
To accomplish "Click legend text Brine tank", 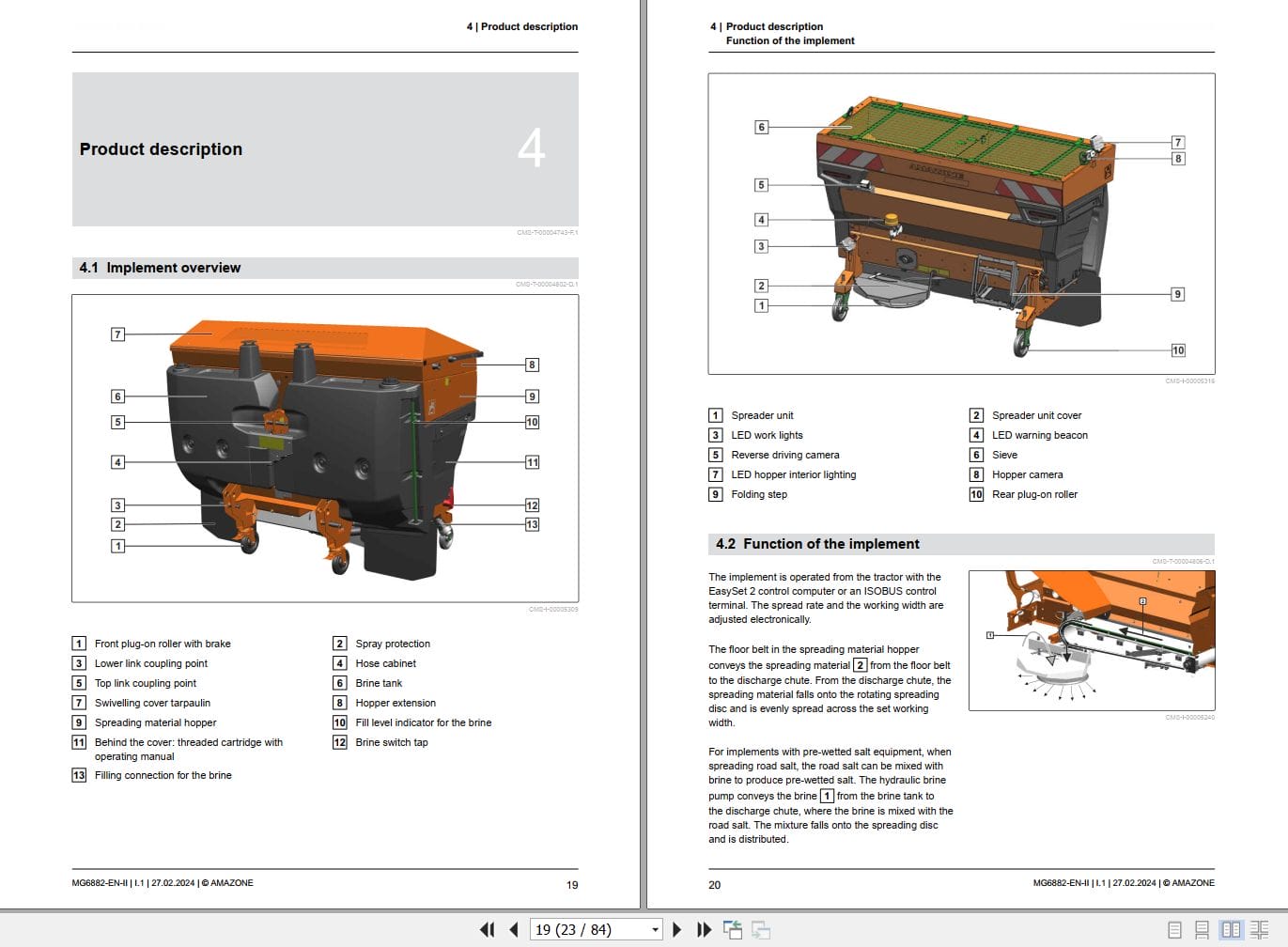I will click(379, 683).
